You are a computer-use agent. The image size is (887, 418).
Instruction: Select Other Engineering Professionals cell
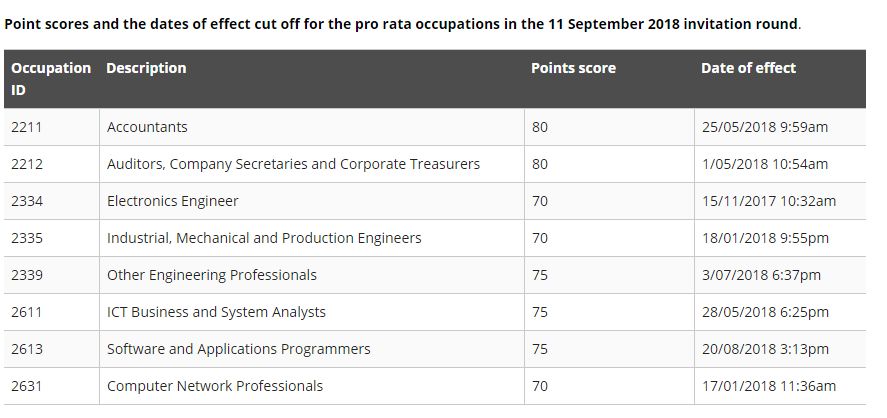coord(312,275)
